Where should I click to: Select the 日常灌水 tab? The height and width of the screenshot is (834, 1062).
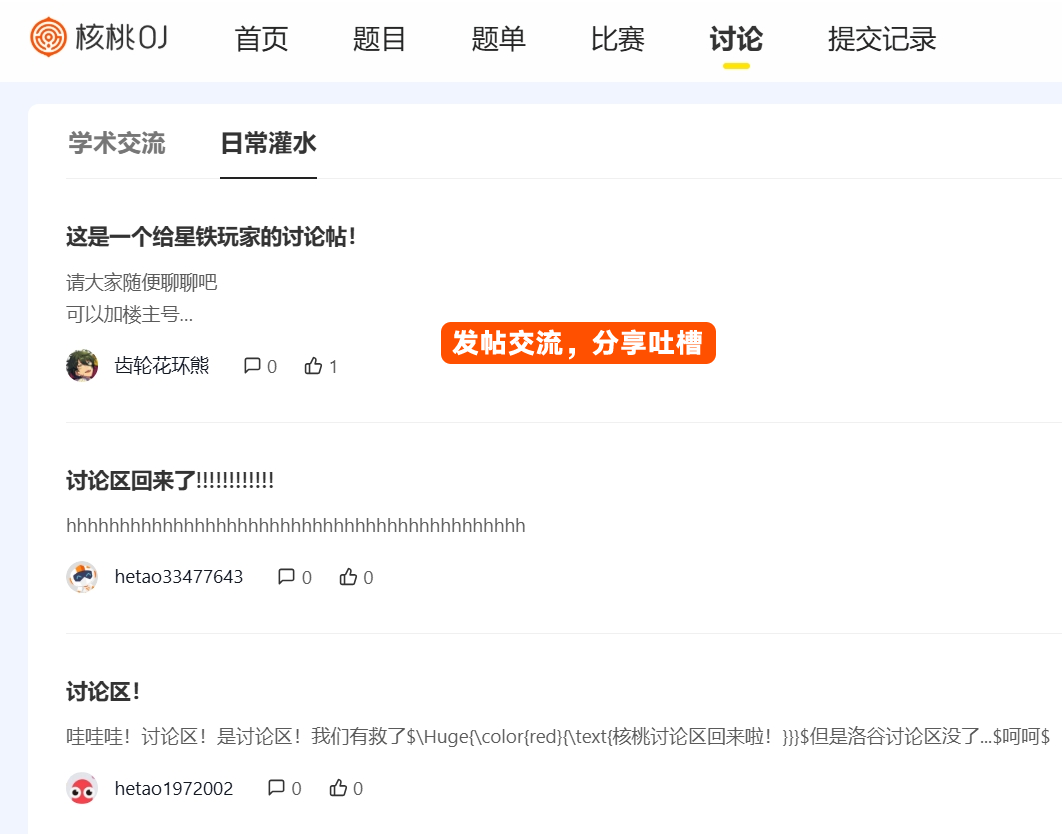(x=268, y=143)
